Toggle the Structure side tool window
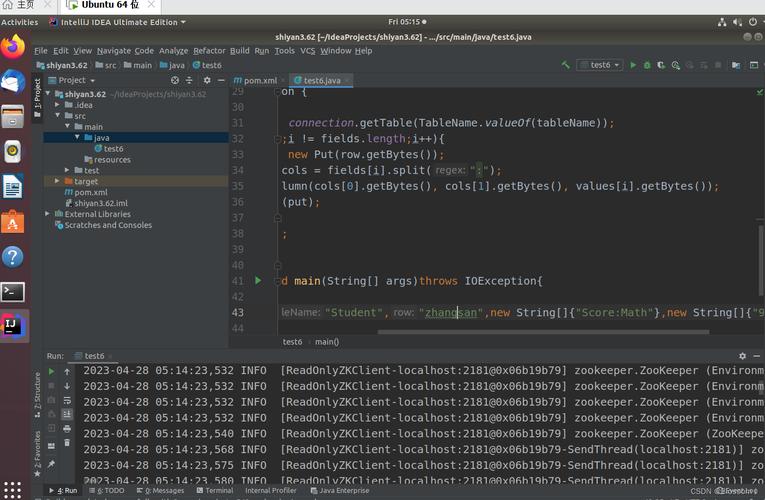The image size is (765, 500). coord(37,394)
